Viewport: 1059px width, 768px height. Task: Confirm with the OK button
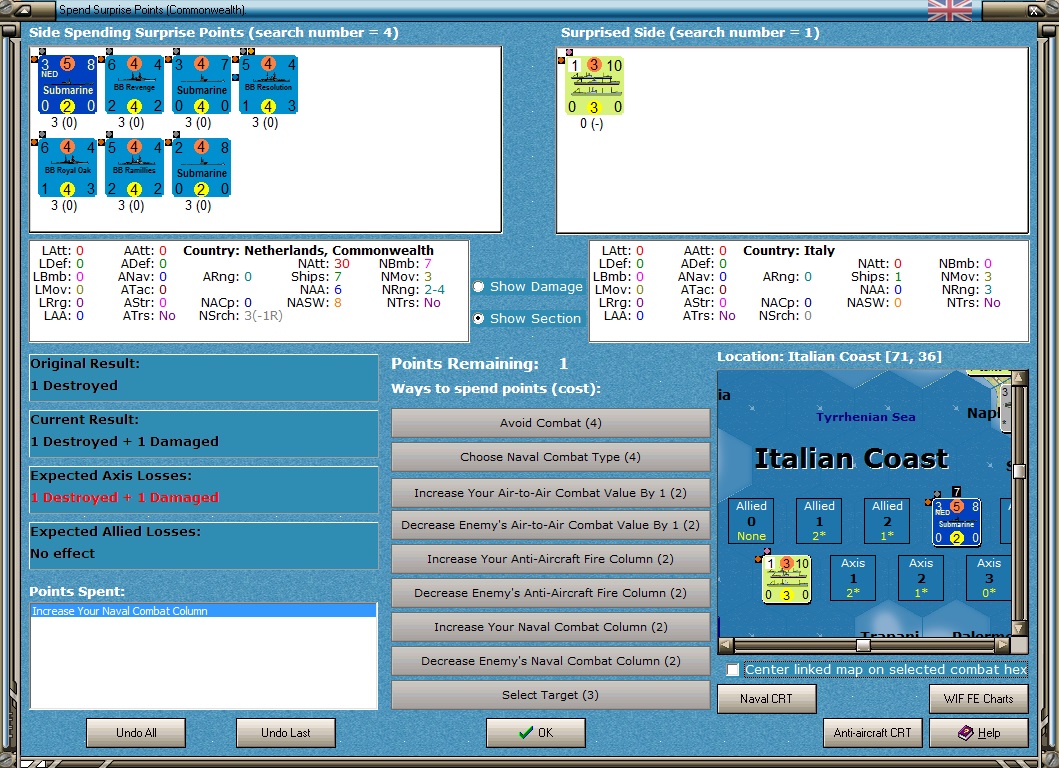click(536, 733)
